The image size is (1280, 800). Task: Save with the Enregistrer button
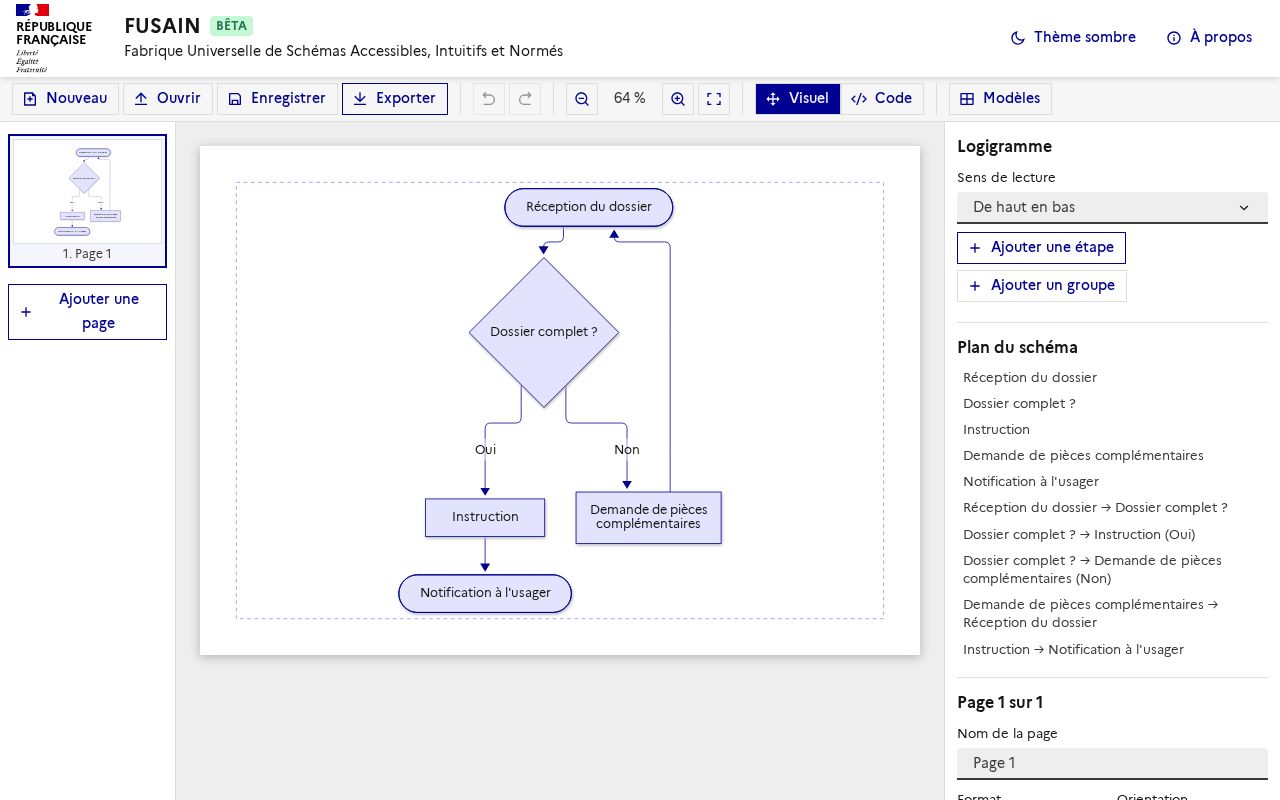(277, 99)
